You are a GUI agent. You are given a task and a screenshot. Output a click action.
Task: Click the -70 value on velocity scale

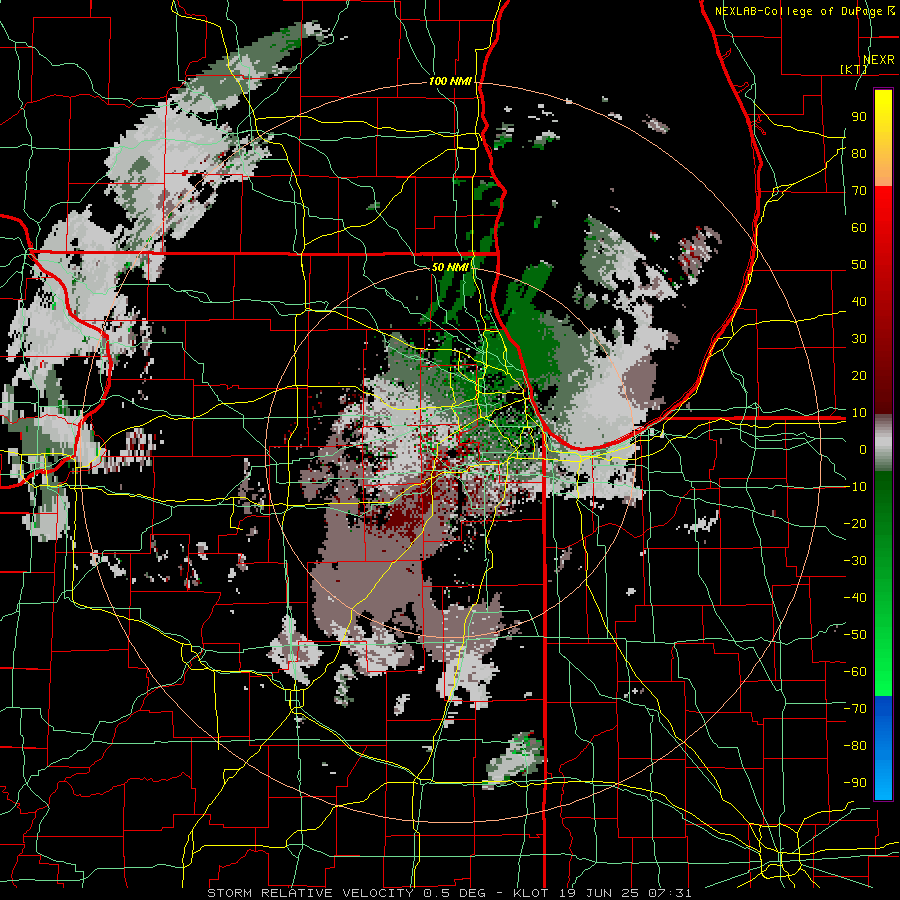[x=855, y=708]
